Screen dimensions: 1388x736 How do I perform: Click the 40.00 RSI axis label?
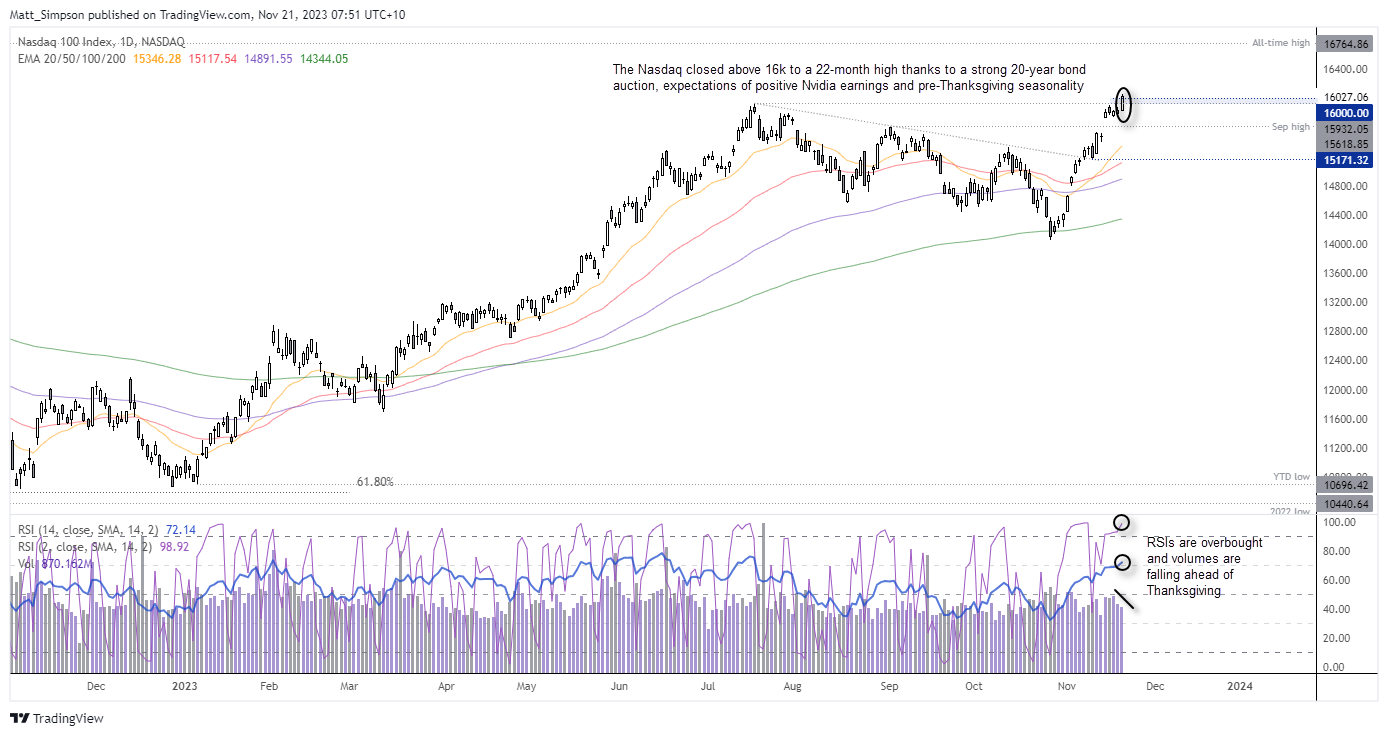tap(1335, 609)
